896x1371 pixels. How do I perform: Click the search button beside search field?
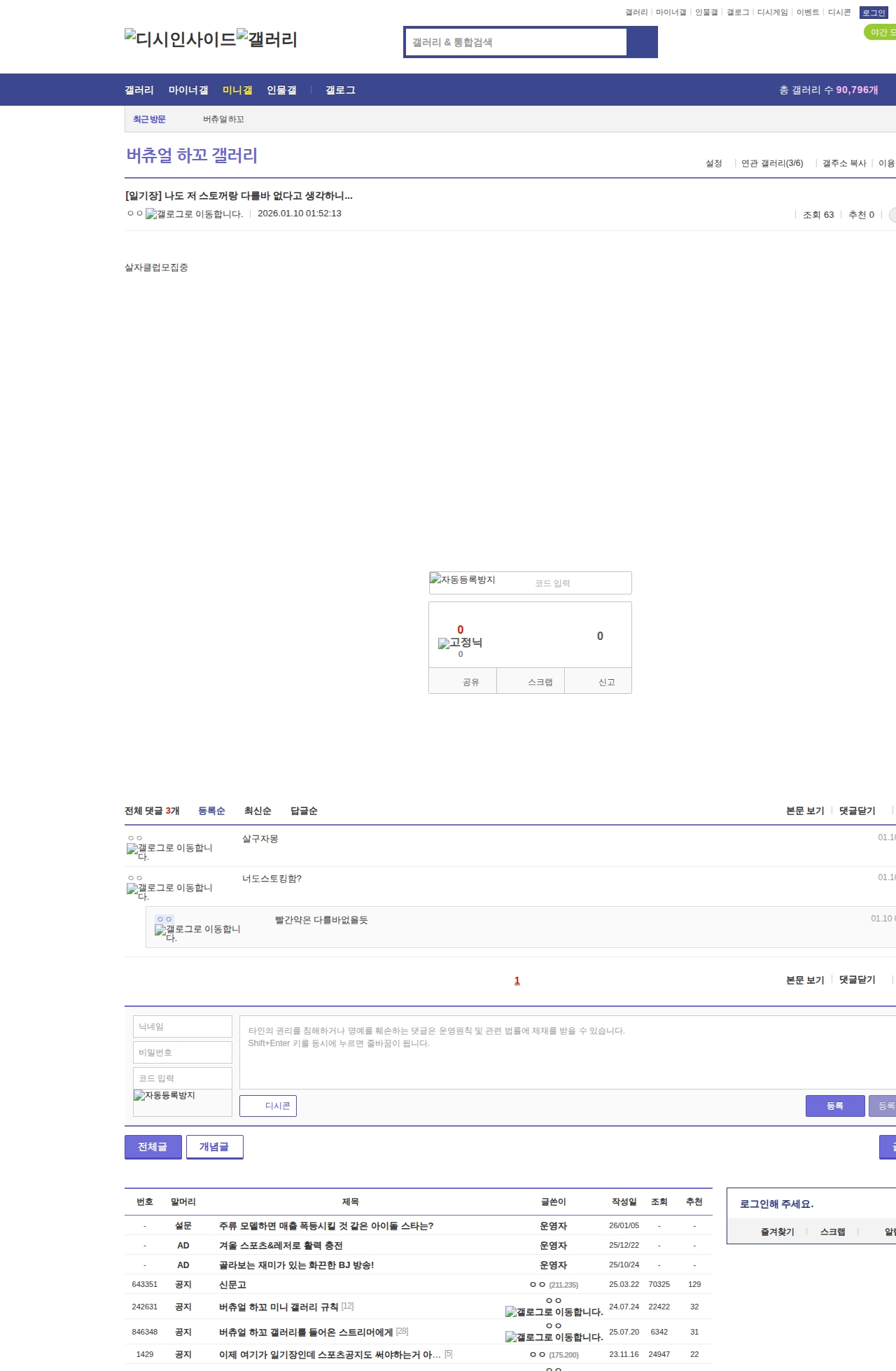[643, 42]
